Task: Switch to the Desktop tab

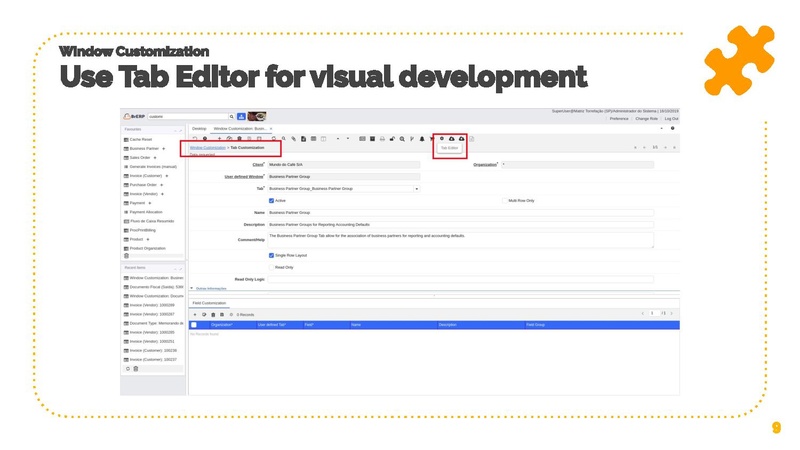Action: pyautogui.click(x=199, y=128)
